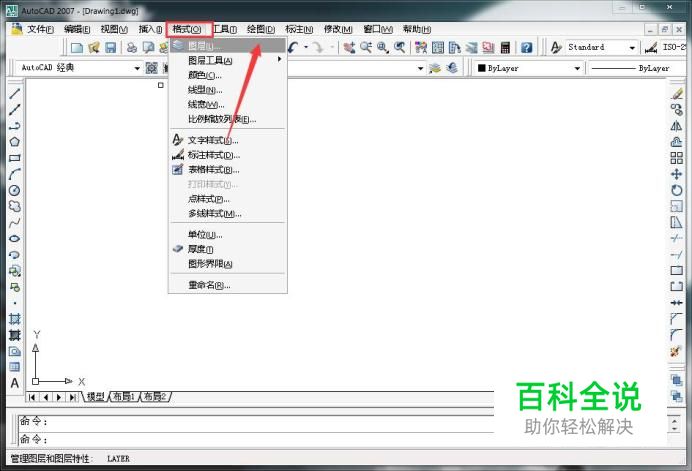Expand the 图层工具 submenu arrow

[x=279, y=59]
